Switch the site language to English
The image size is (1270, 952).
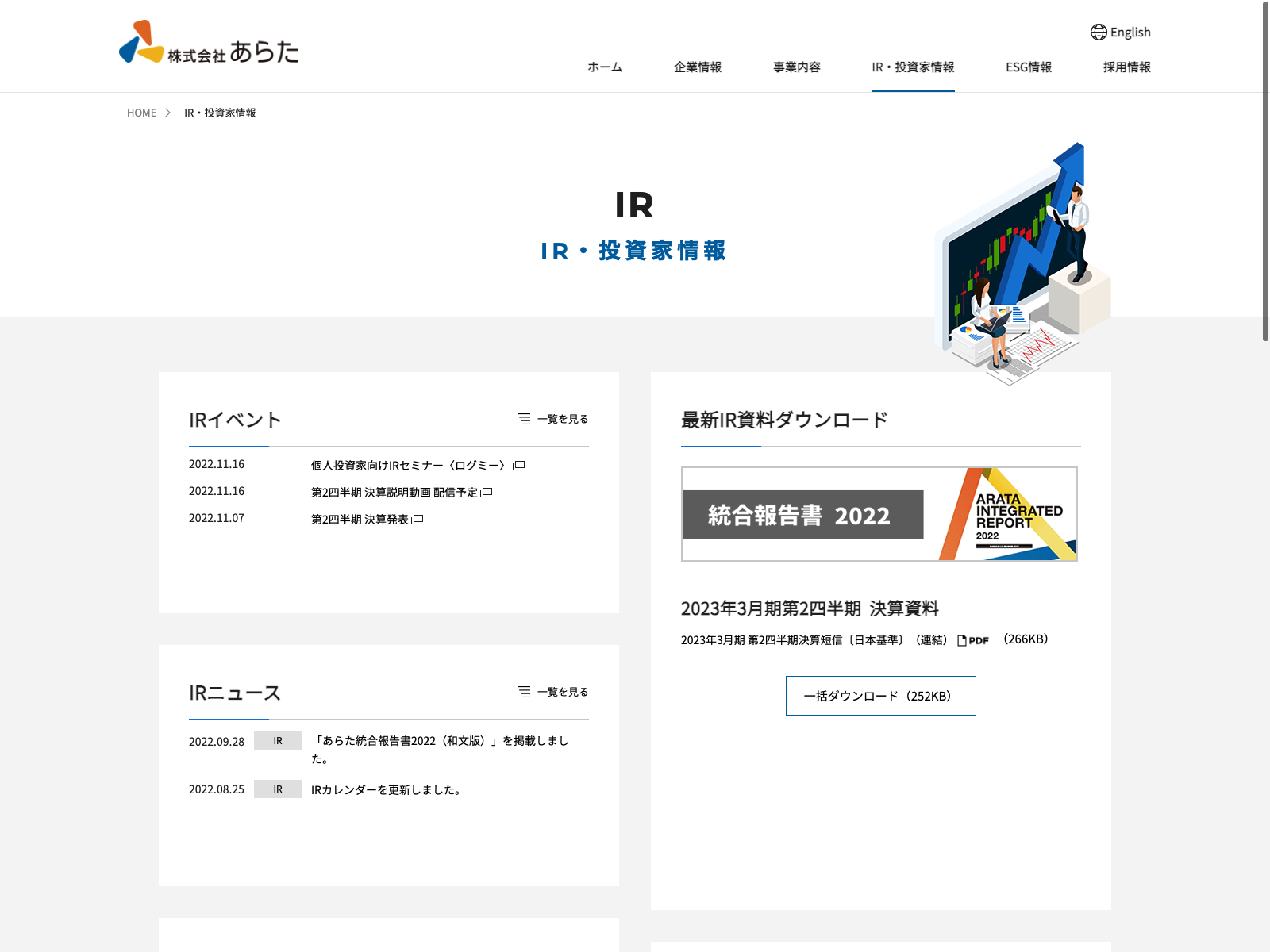pyautogui.click(x=1130, y=33)
